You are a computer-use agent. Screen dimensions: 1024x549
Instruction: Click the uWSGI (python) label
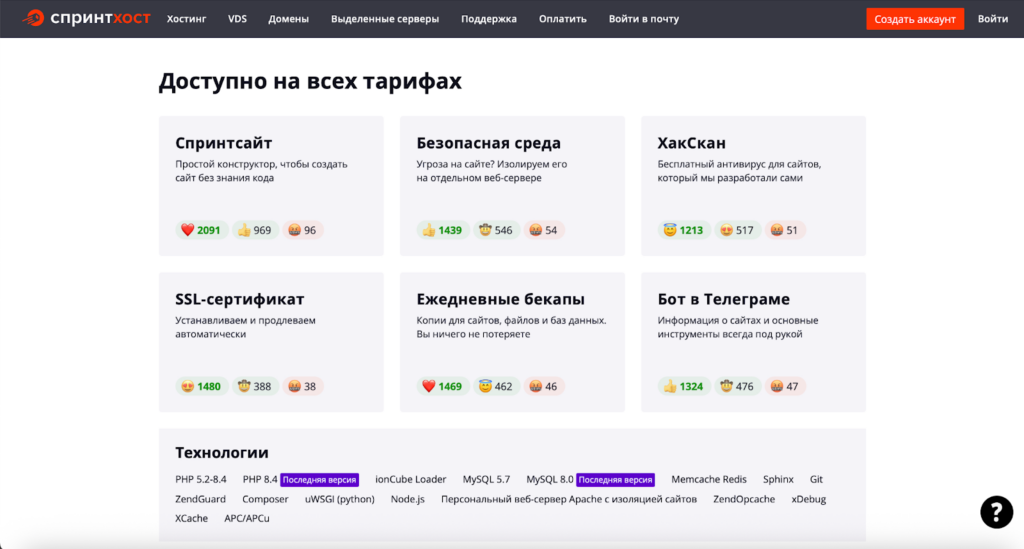[x=340, y=499]
